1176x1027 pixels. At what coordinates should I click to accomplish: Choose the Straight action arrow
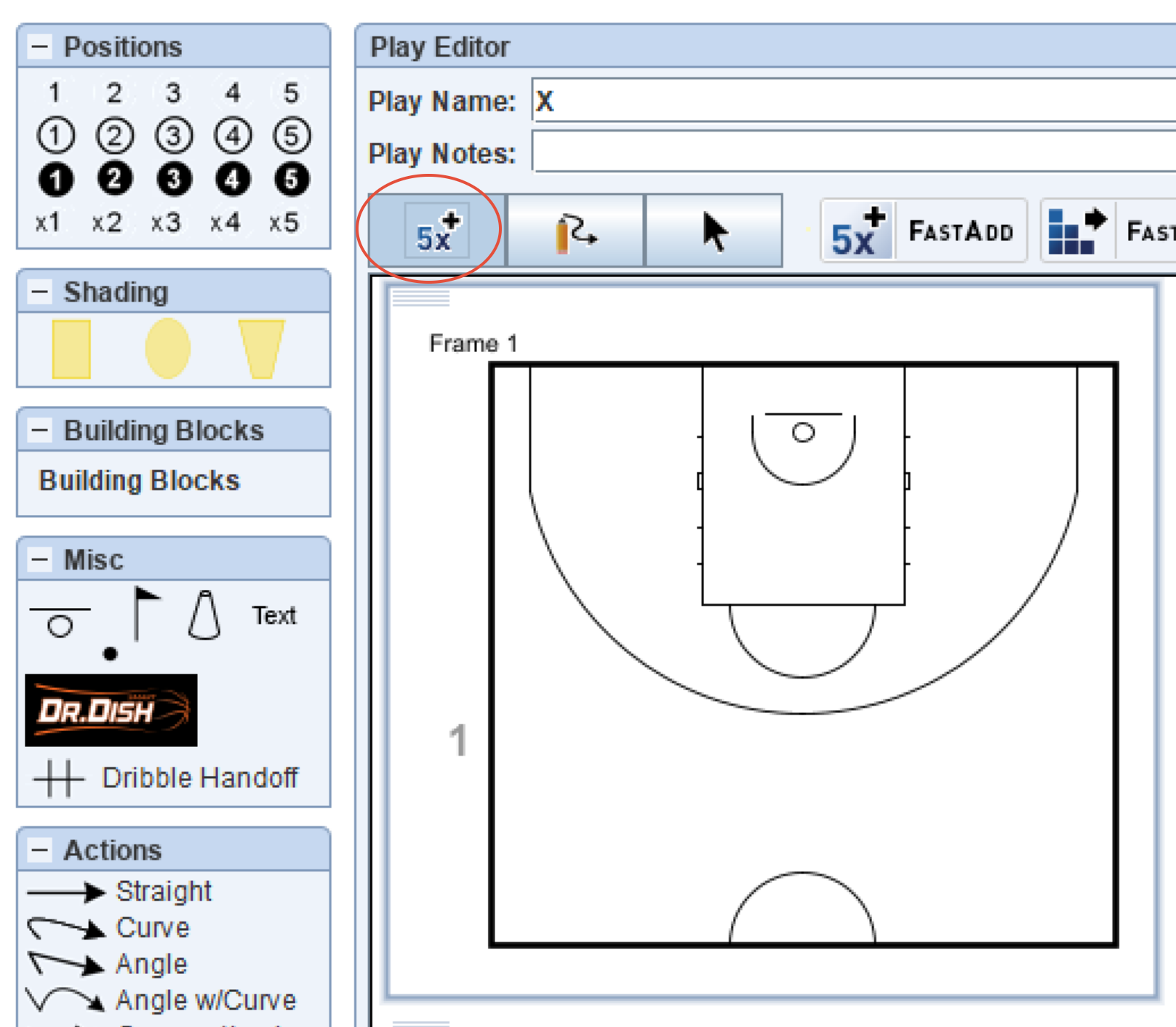121,892
